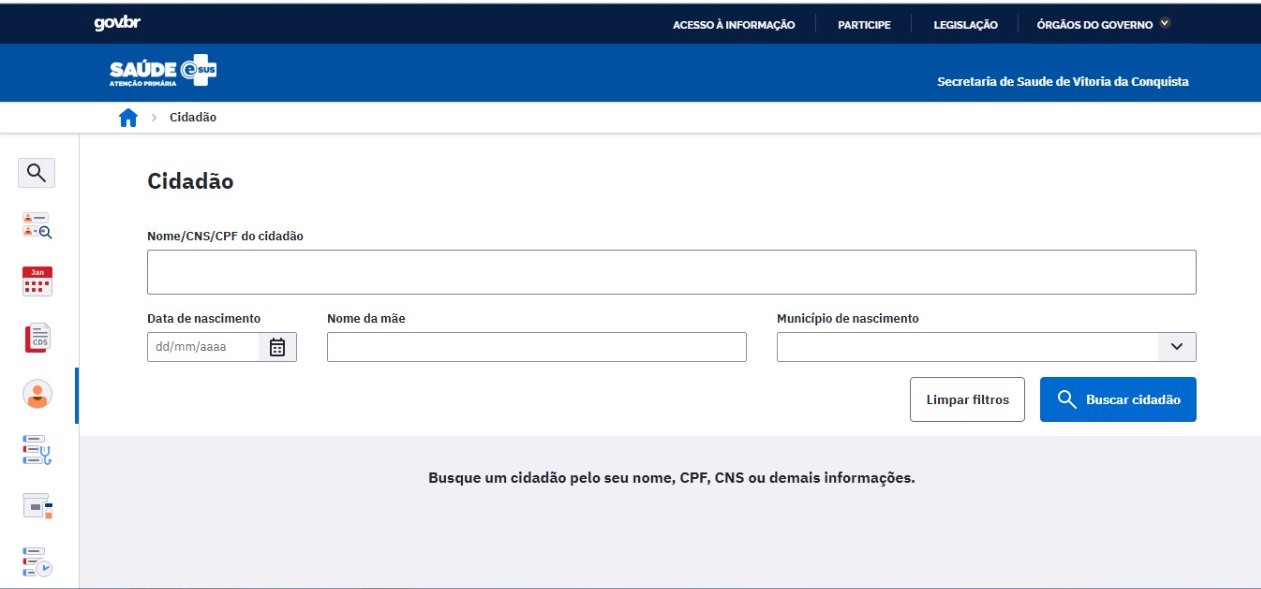Click the Buscar cidadão button
The image size is (1261, 589).
coord(1118,400)
